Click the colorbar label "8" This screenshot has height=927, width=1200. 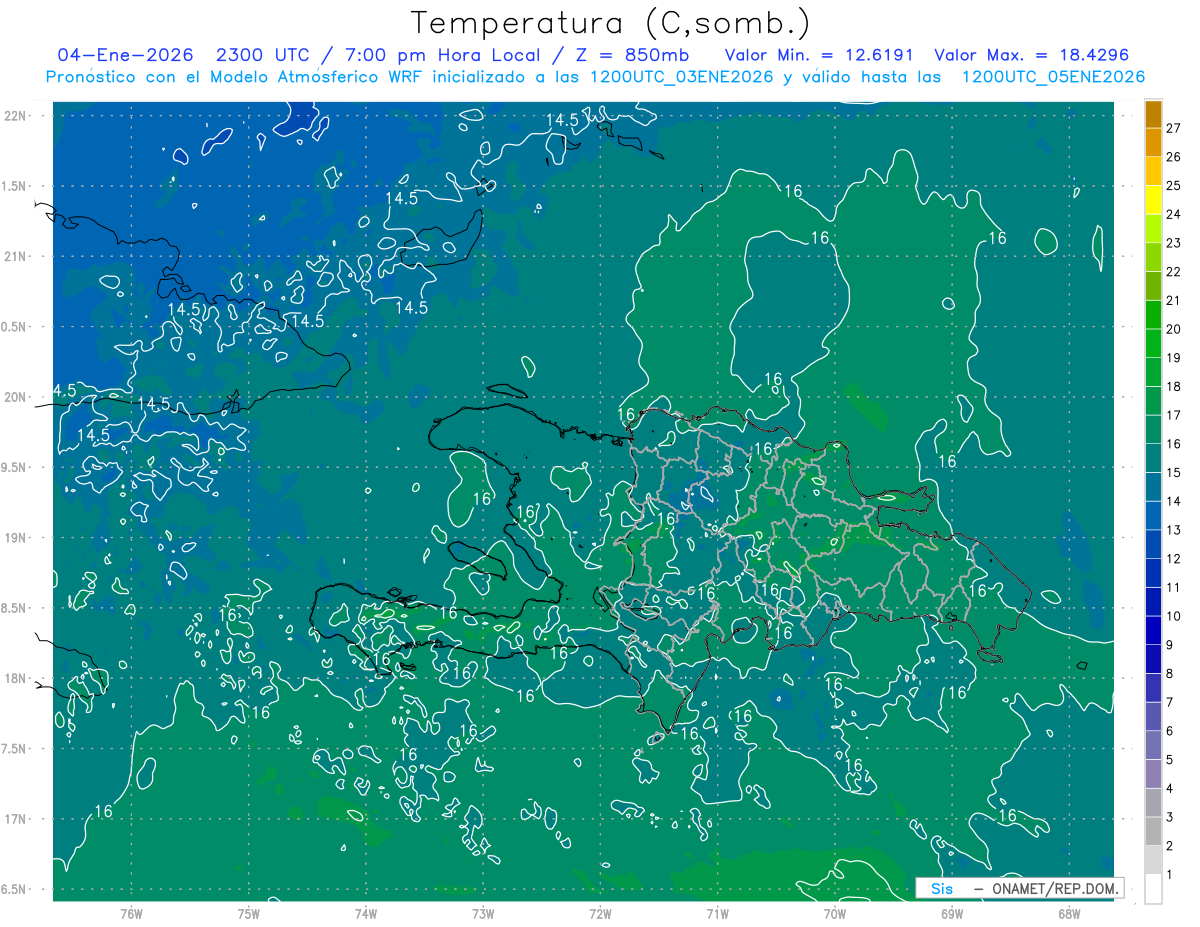(1169, 674)
